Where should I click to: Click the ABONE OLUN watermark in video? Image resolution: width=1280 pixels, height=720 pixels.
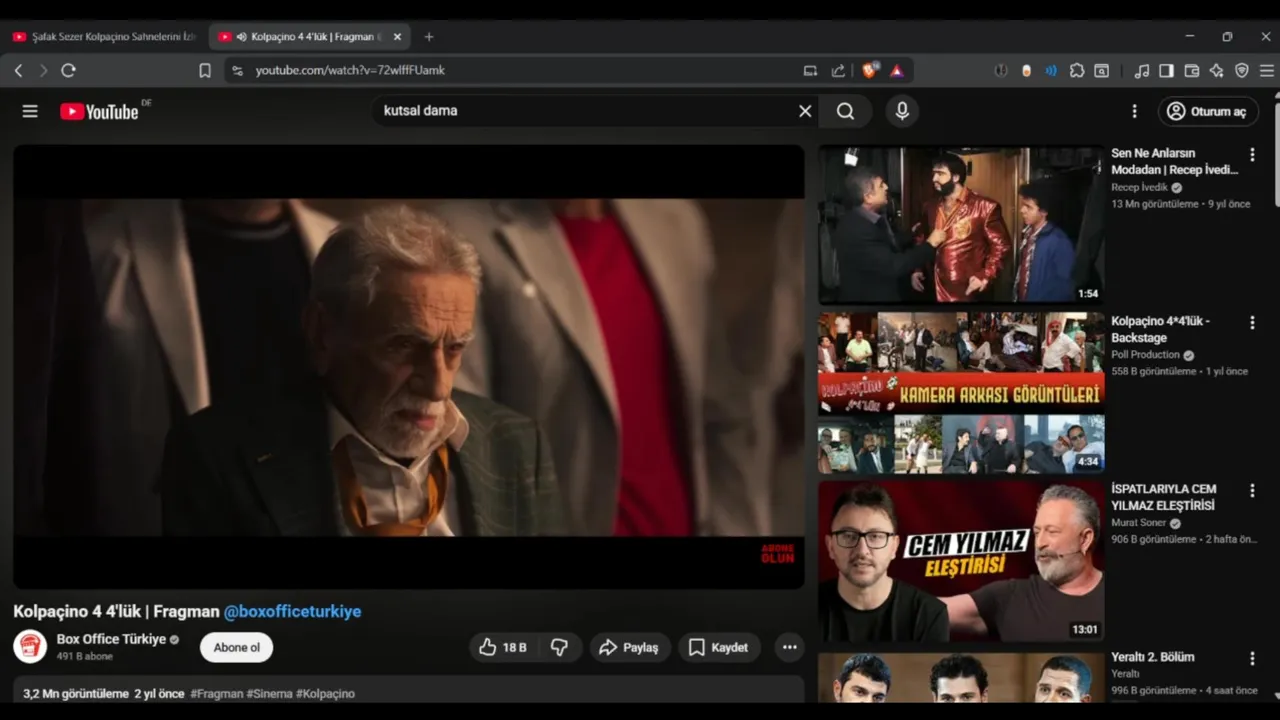[x=777, y=554]
